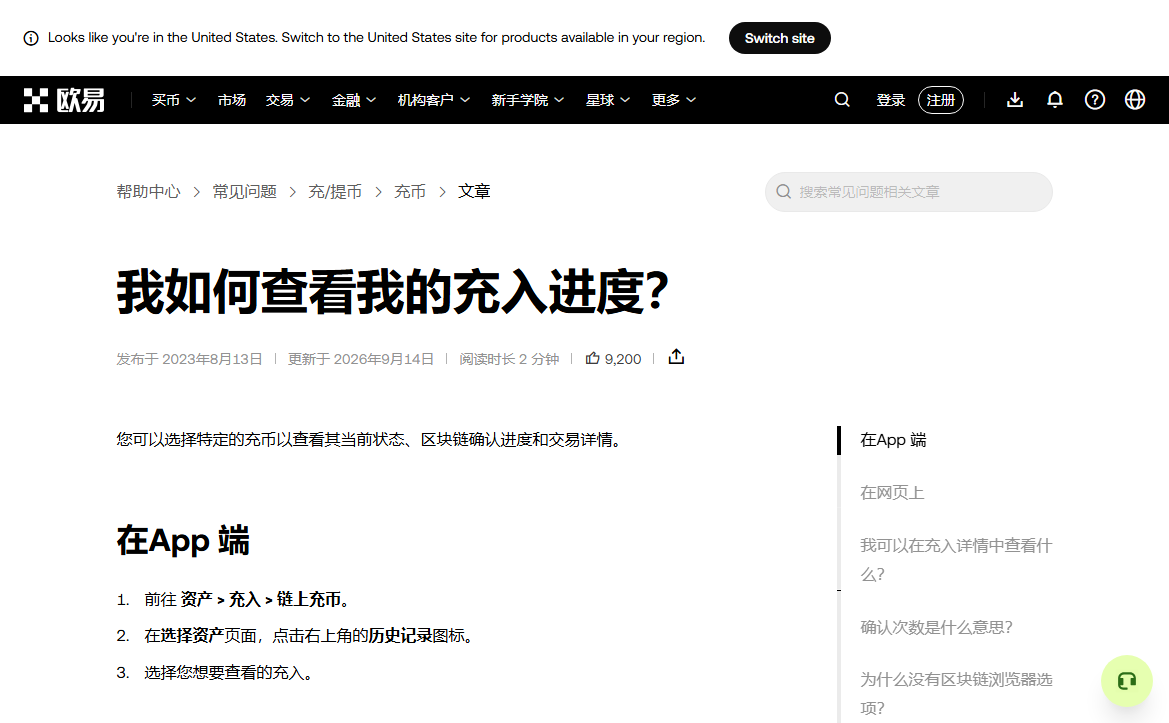Expand the 买币 dropdown menu
This screenshot has width=1169, height=723.
174,100
